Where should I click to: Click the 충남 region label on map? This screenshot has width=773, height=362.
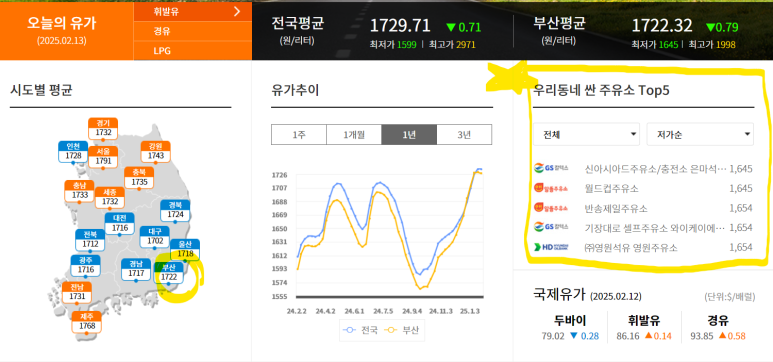79,191
